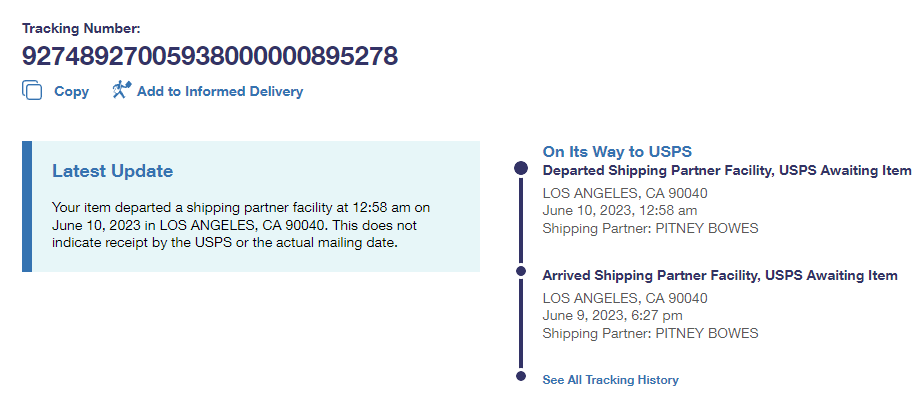The height and width of the screenshot is (414, 924).
Task: Click the Tracking Number label
Action: pos(81,28)
